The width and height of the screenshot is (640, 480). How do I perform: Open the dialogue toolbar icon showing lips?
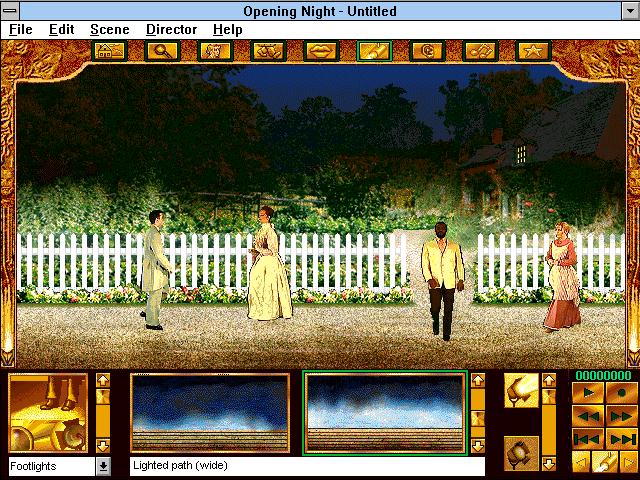pos(321,51)
